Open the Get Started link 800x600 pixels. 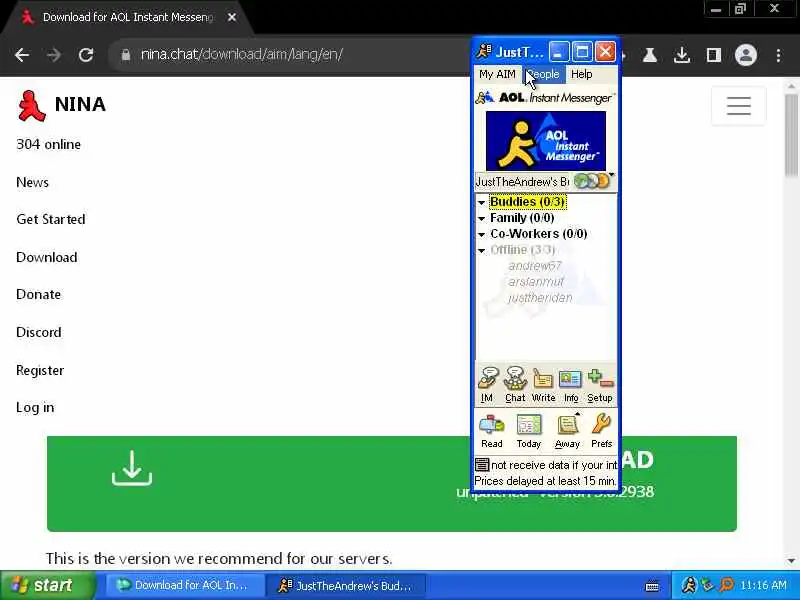[x=51, y=219]
